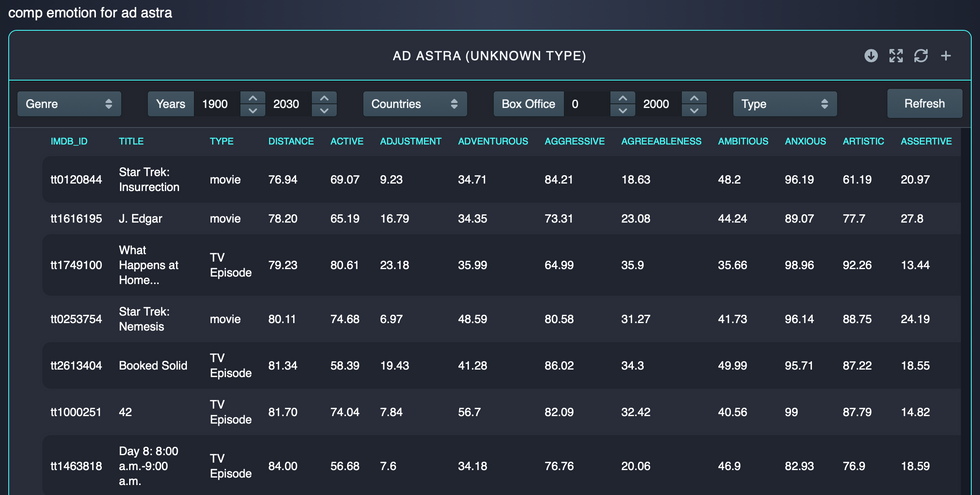Sort by ADVENTUROUS column header
The width and height of the screenshot is (980, 495).
(x=493, y=141)
